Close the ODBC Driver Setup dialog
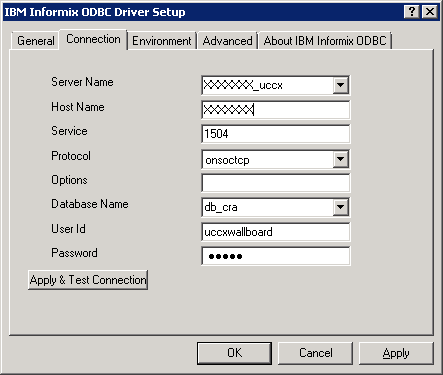 click(x=430, y=12)
